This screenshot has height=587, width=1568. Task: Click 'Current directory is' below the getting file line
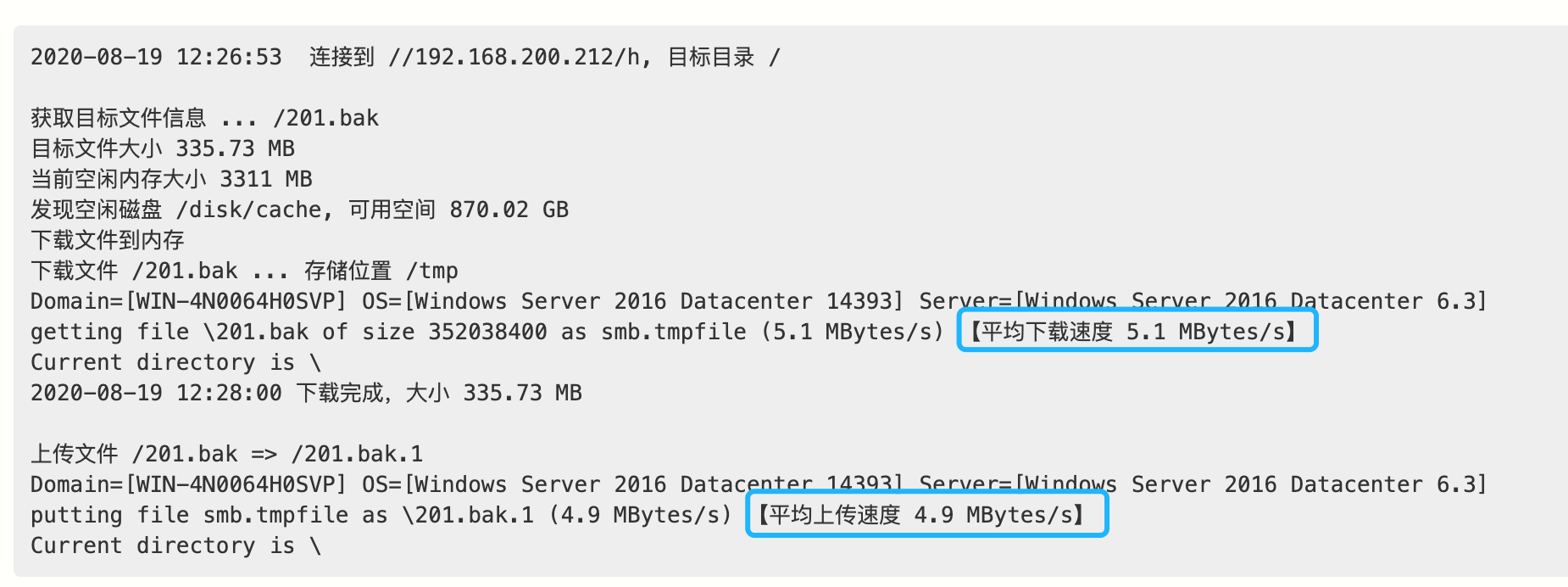[x=175, y=362]
